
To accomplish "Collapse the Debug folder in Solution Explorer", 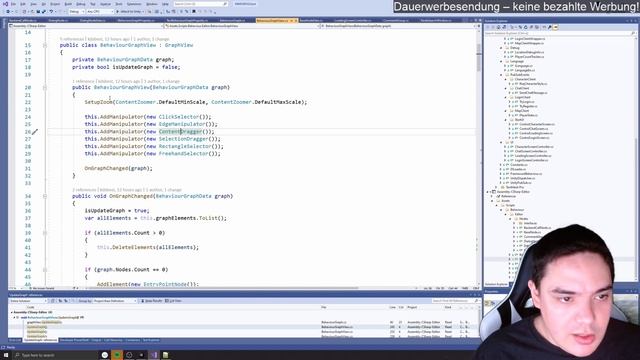I will [501, 48].
